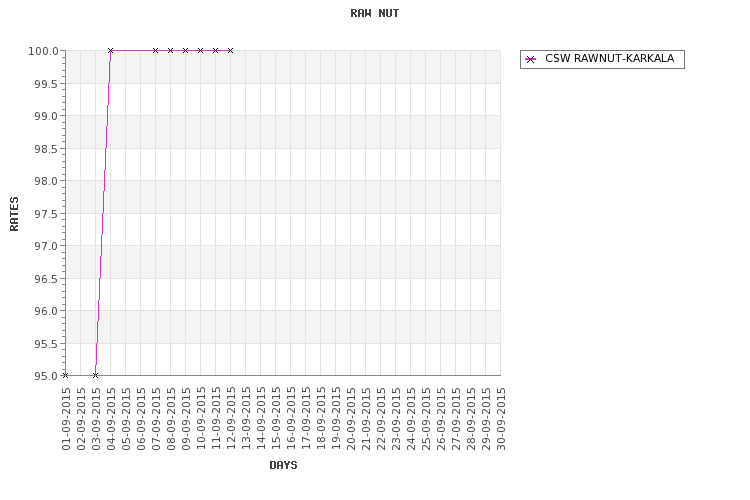Click the 95.0 y-axis tick label
This screenshot has height=500, width=750.
(46, 376)
